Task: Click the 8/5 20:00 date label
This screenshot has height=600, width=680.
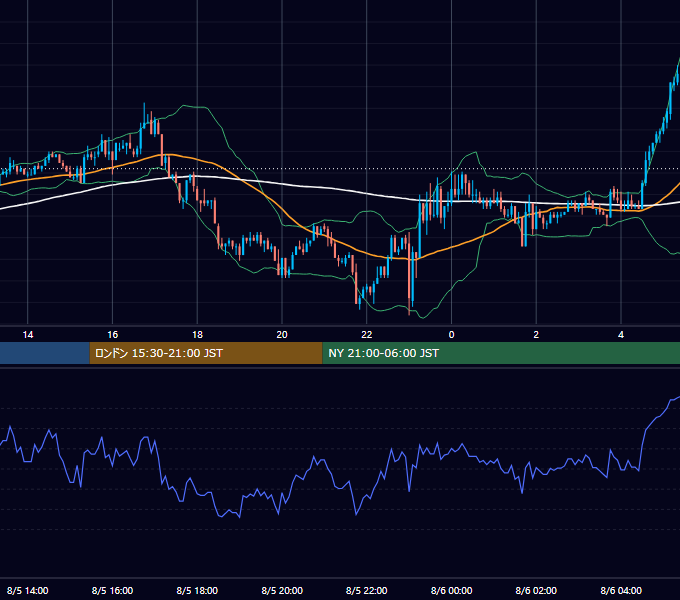Action: (x=282, y=590)
